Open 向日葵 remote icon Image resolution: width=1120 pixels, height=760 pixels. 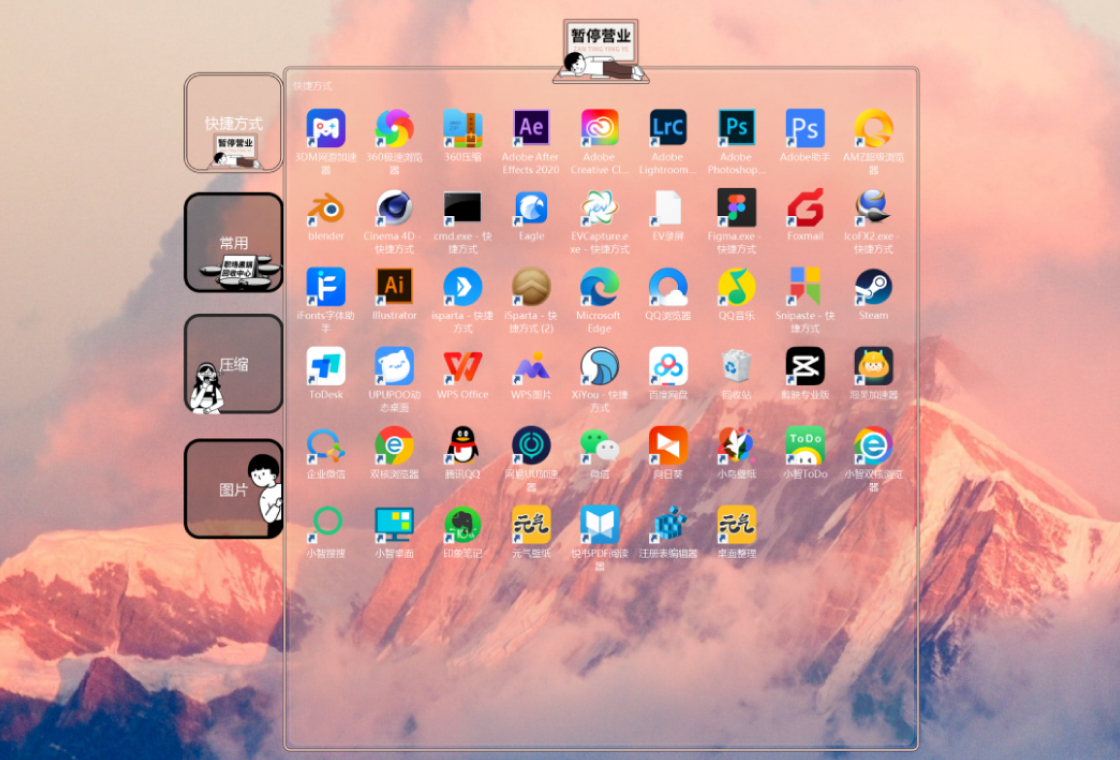pos(668,445)
